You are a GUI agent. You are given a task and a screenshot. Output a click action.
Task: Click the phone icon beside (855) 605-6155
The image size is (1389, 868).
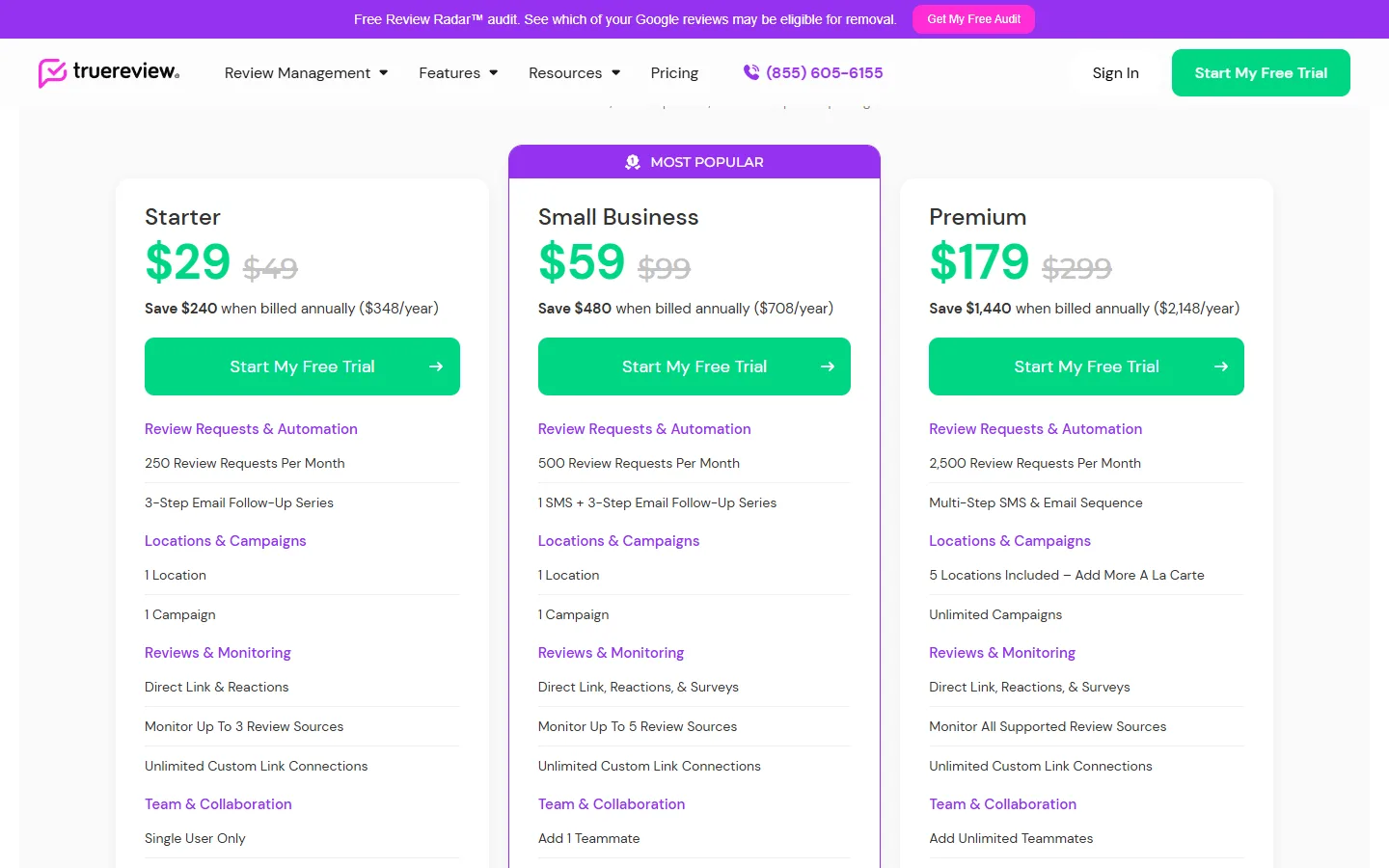coord(751,72)
